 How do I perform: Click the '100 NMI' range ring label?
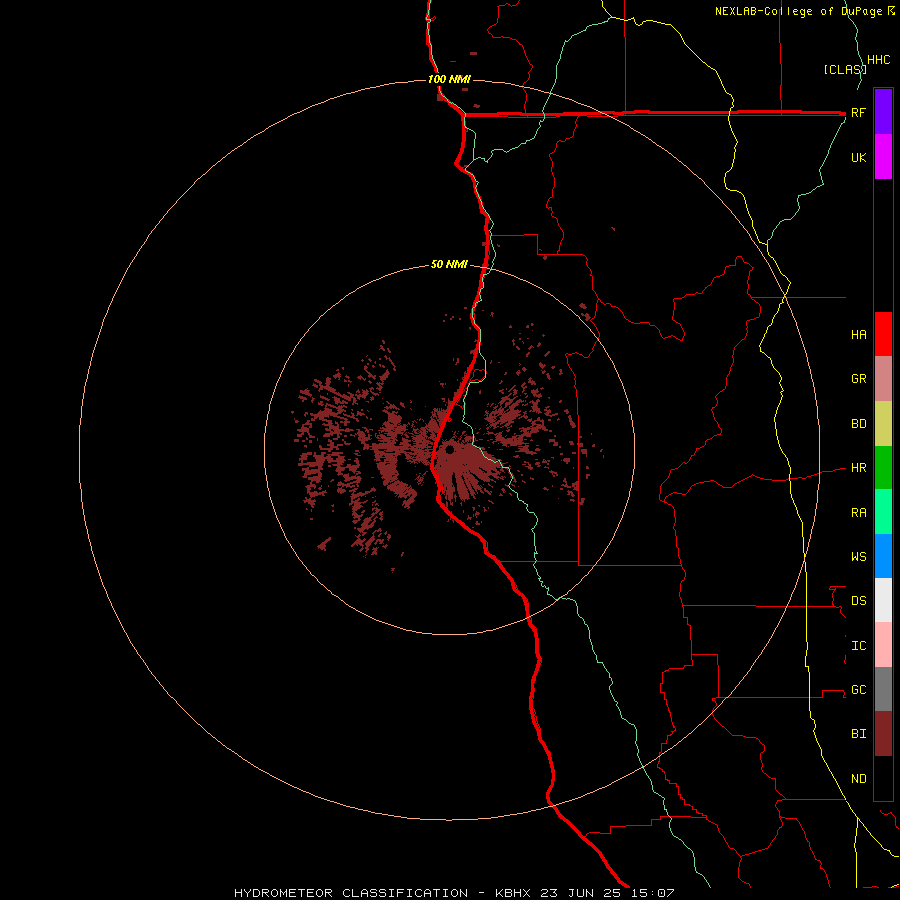[449, 79]
